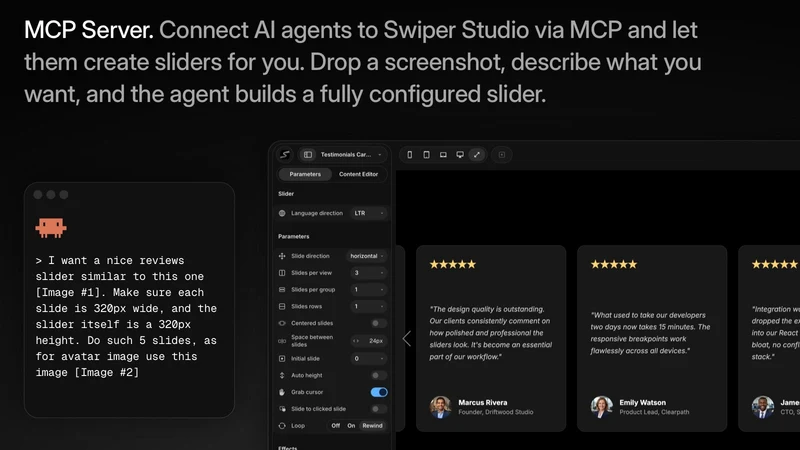Set Loop to On
This screenshot has width=800, height=450.
[351, 426]
